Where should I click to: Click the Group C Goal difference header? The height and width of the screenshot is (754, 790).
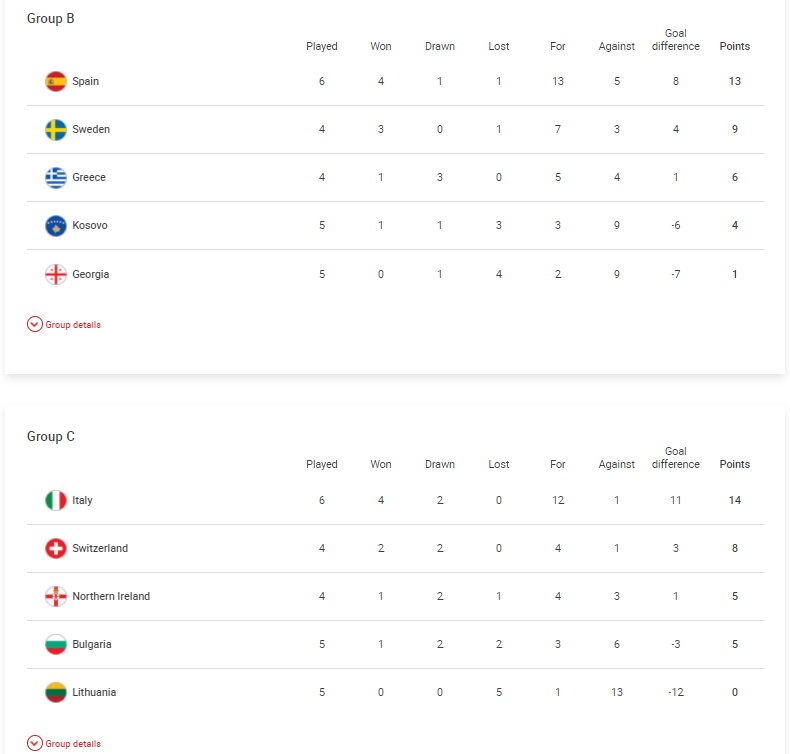pyautogui.click(x=675, y=457)
